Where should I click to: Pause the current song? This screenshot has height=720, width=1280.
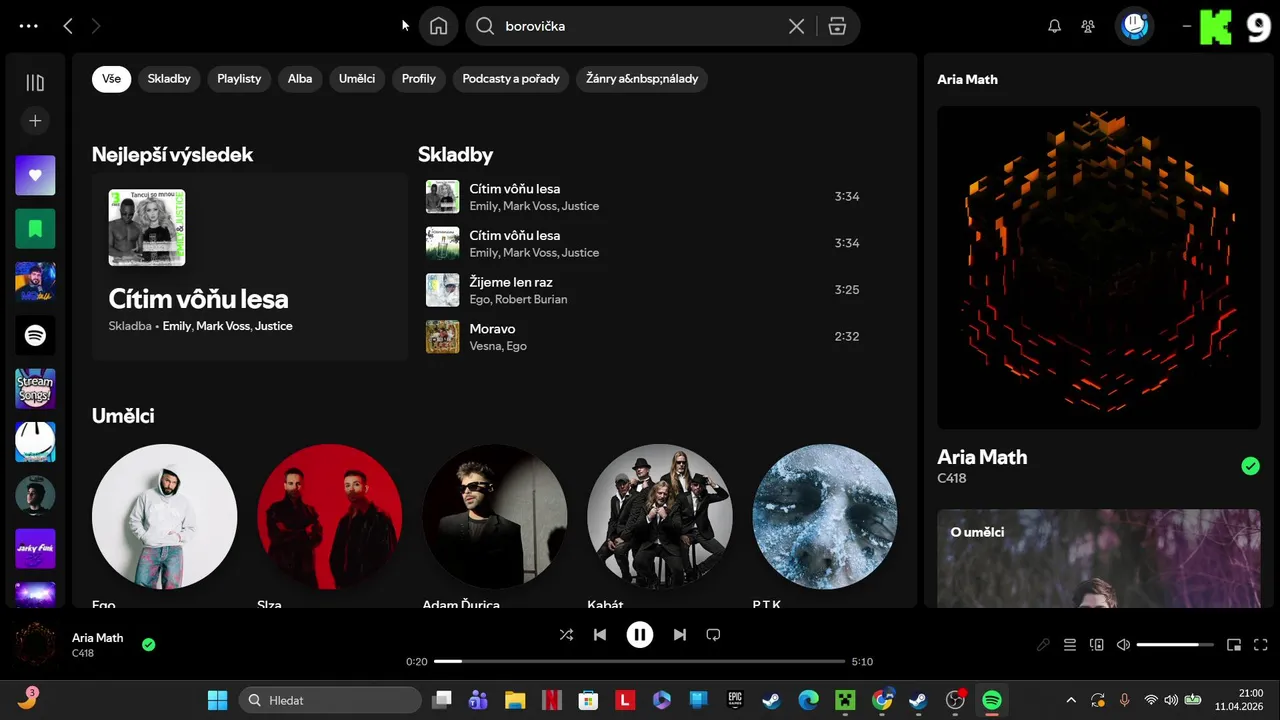click(x=640, y=634)
